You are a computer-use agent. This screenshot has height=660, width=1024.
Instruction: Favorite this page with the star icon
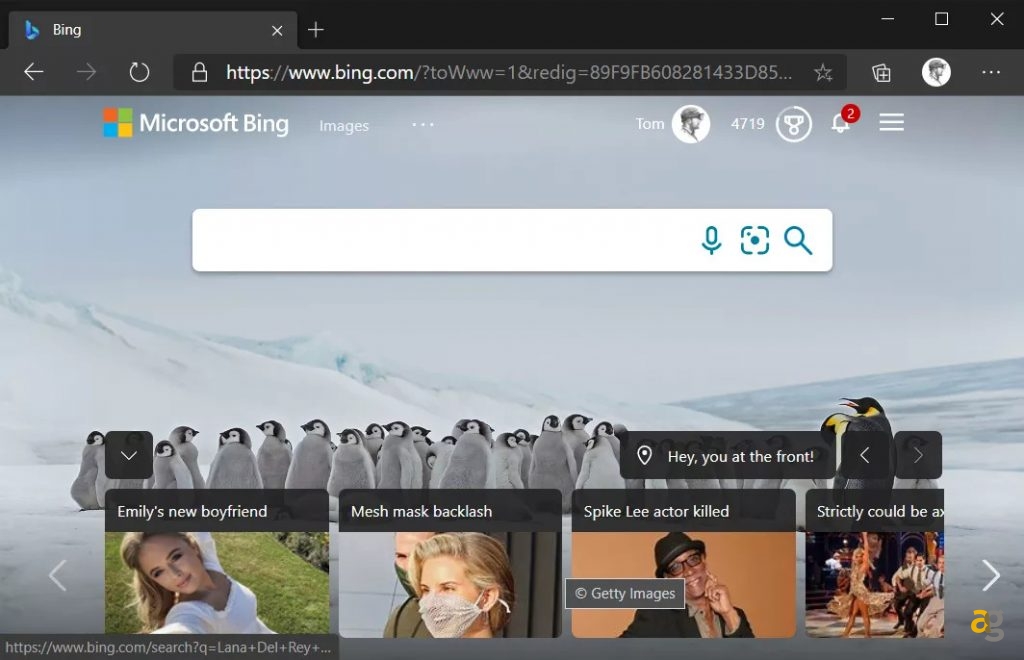tap(822, 72)
